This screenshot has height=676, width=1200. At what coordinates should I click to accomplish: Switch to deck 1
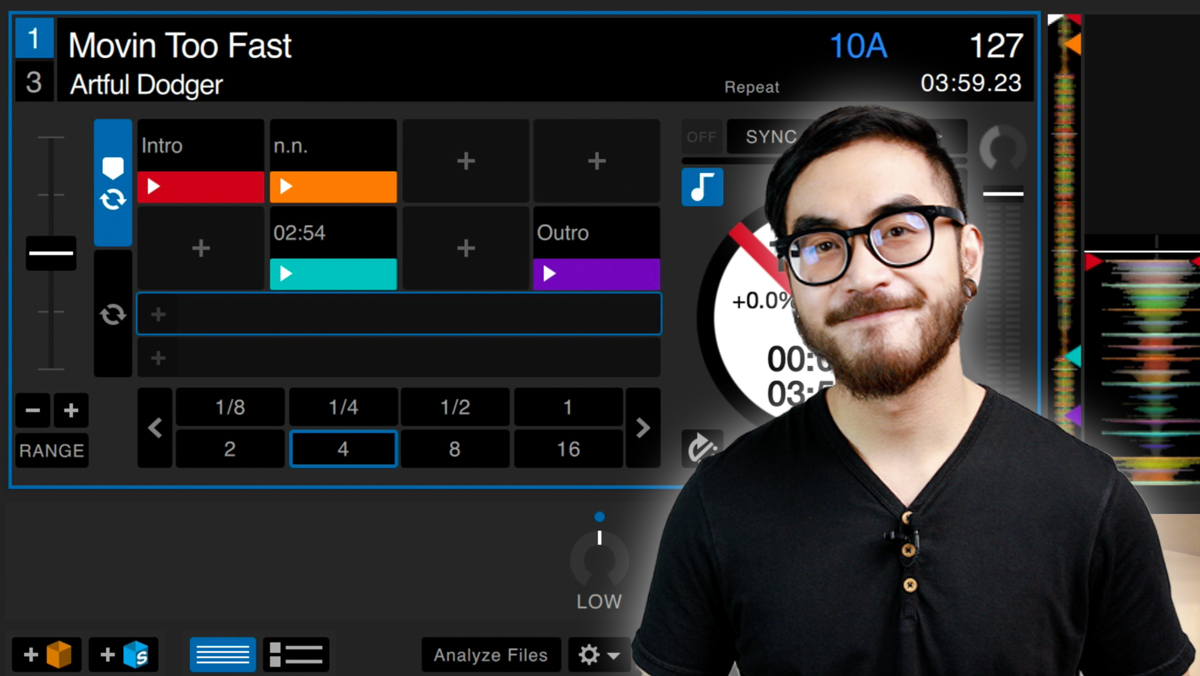pos(35,38)
